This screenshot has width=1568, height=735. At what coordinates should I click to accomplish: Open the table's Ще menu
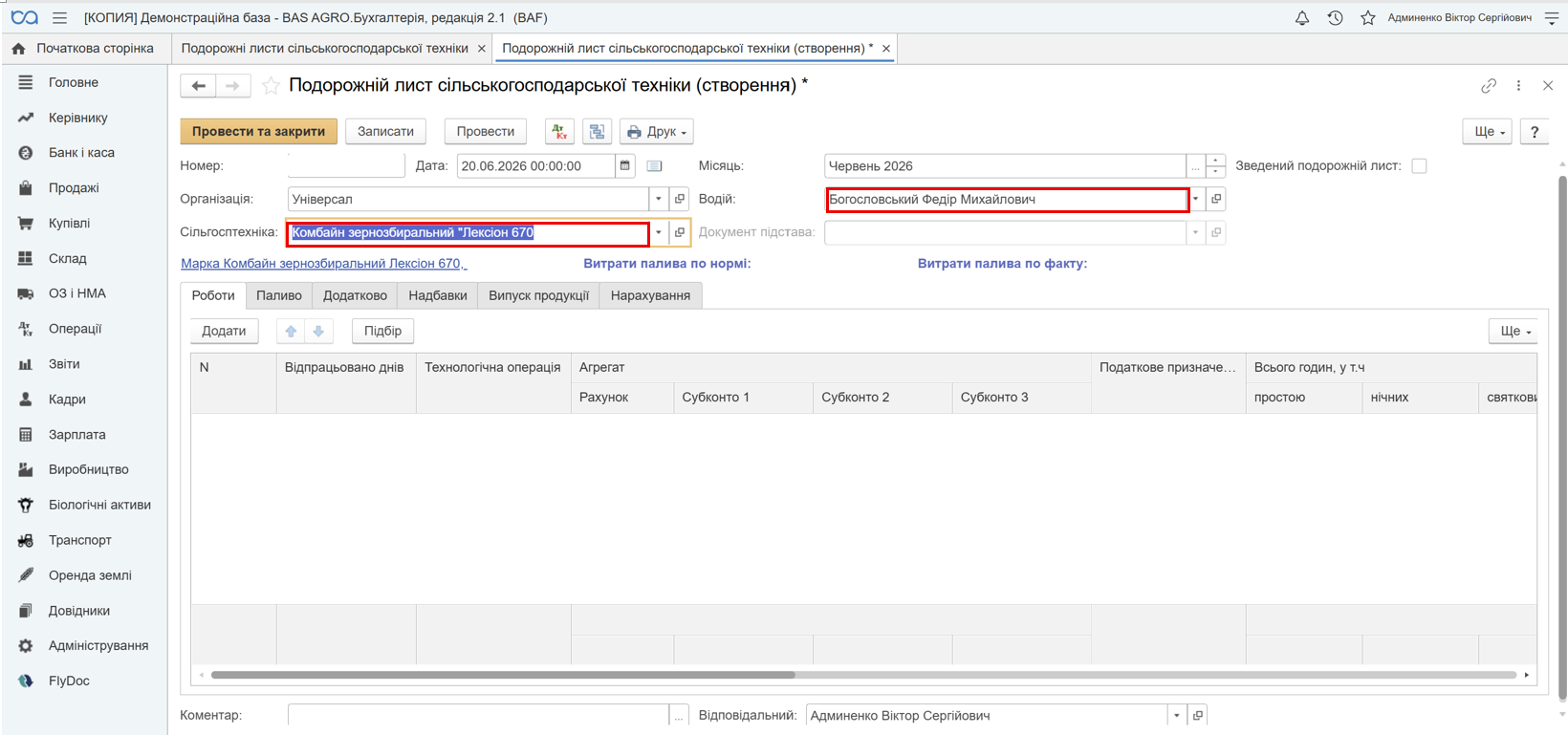tap(1513, 332)
